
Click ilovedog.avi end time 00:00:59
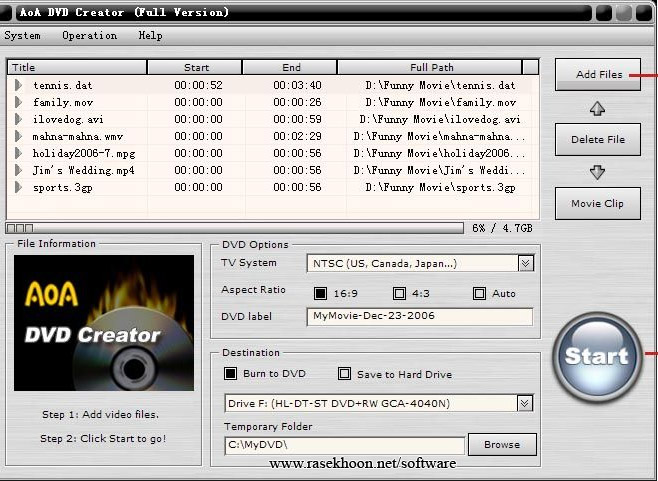tap(298, 119)
